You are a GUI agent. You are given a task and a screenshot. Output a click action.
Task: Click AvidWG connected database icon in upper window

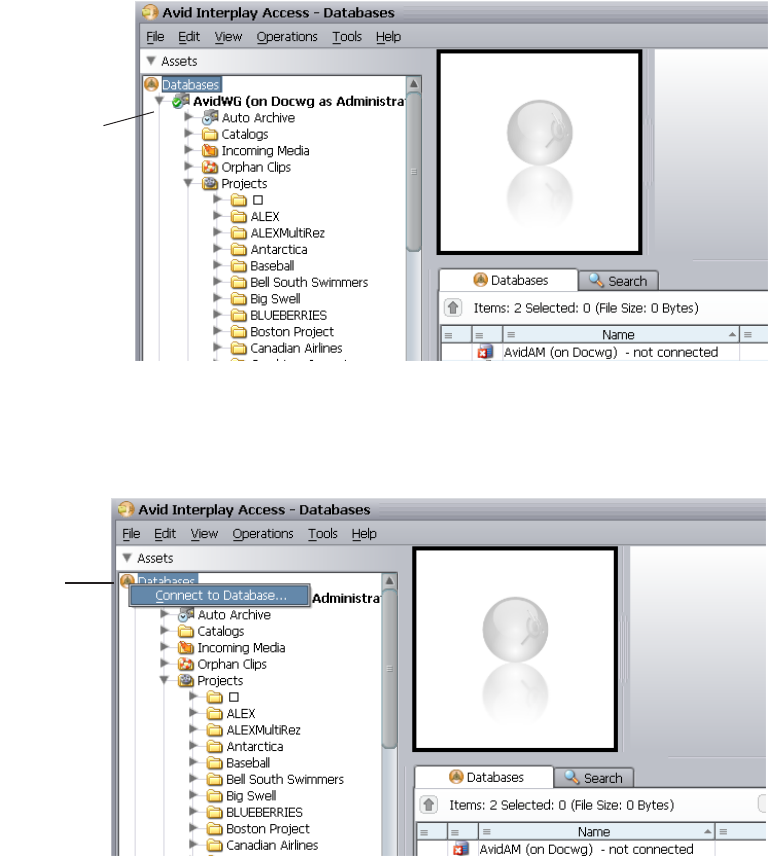(x=180, y=101)
